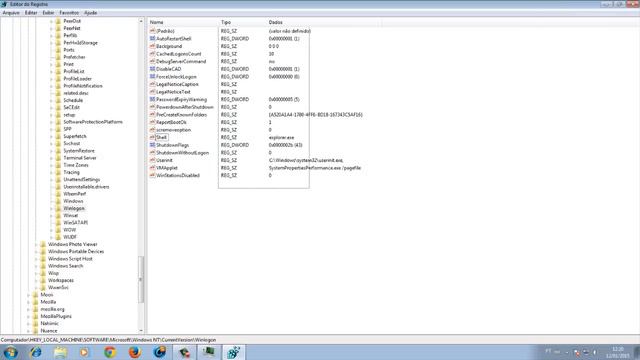640x360 pixels.
Task: Launch Windows Media Player from taskbar
Action: [x=84, y=352]
